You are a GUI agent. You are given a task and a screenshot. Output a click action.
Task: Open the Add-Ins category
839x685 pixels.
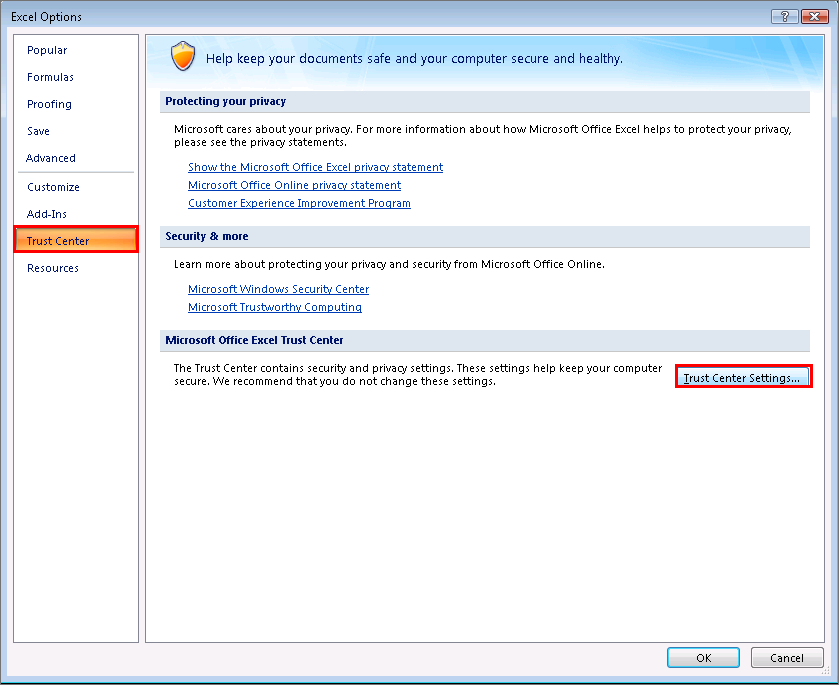pos(47,214)
